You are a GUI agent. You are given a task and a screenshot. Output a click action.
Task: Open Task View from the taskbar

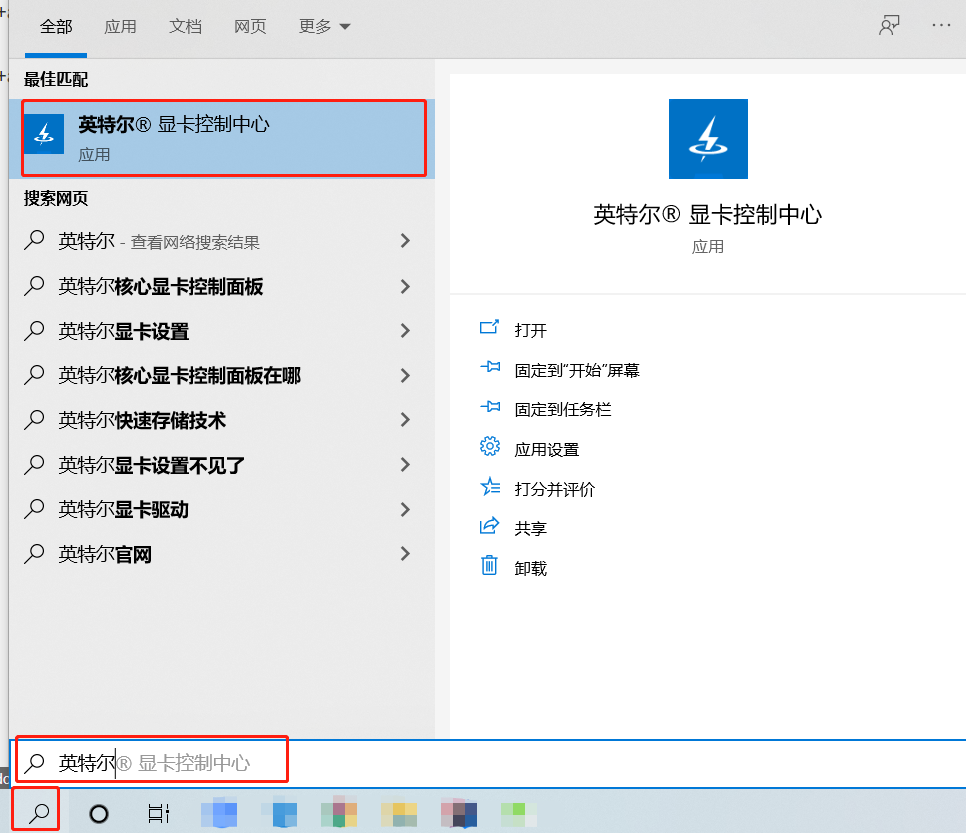159,811
